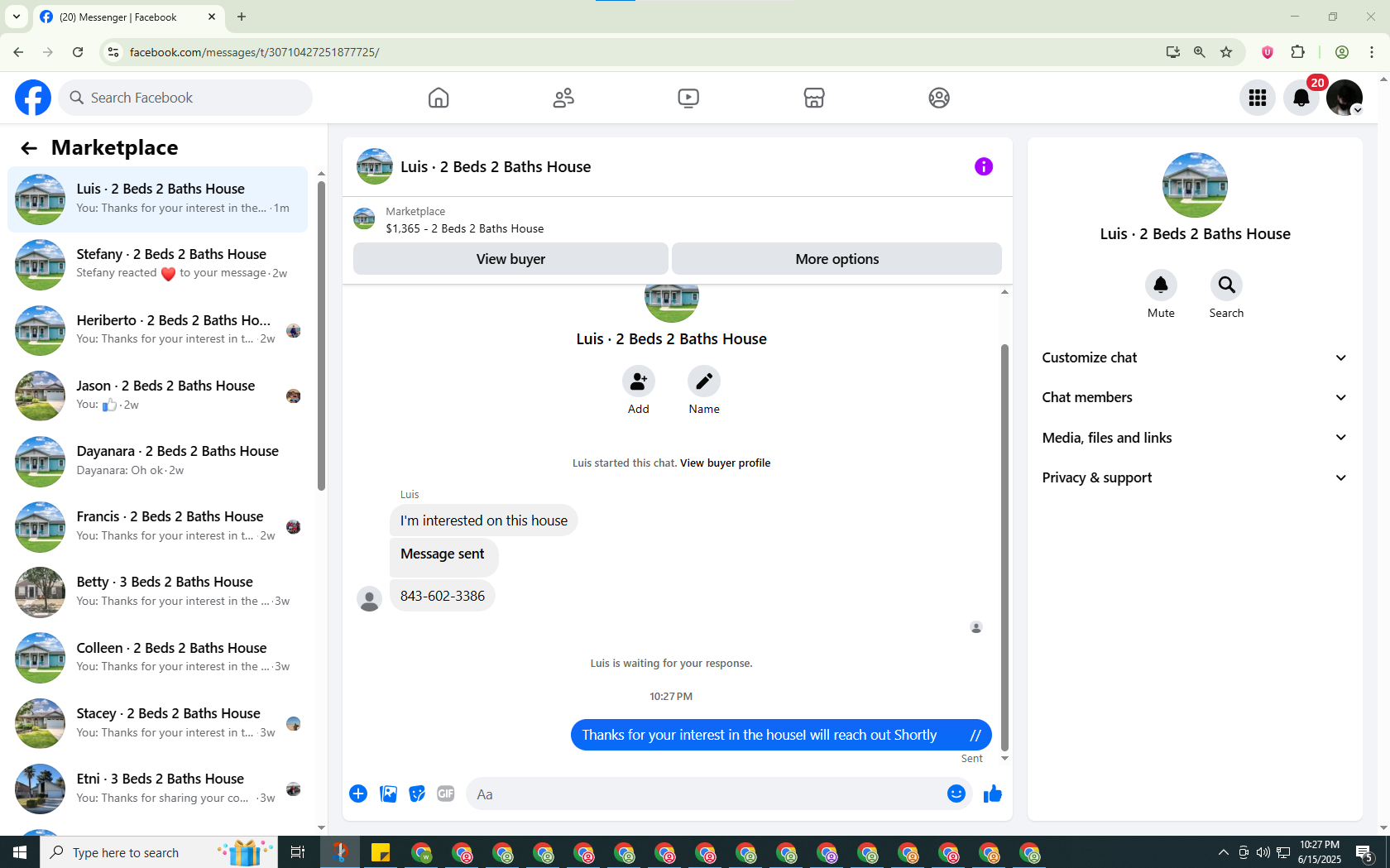Click the Aa message input field
The height and width of the screenshot is (868, 1390).
(x=707, y=794)
